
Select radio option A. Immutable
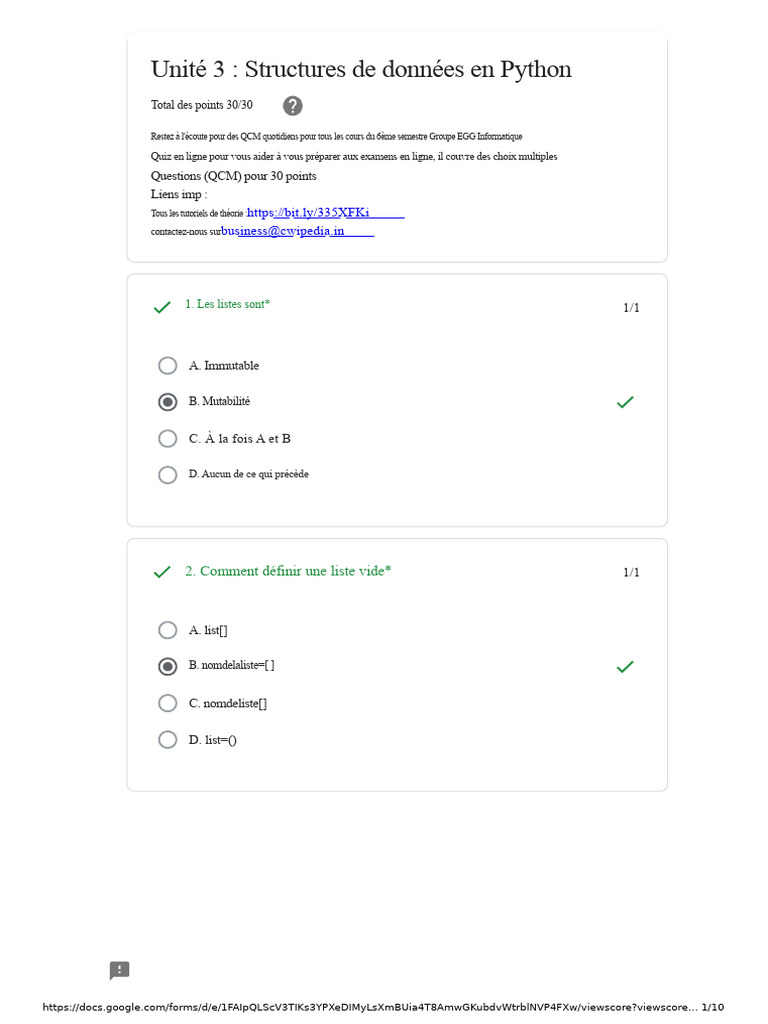coord(168,366)
